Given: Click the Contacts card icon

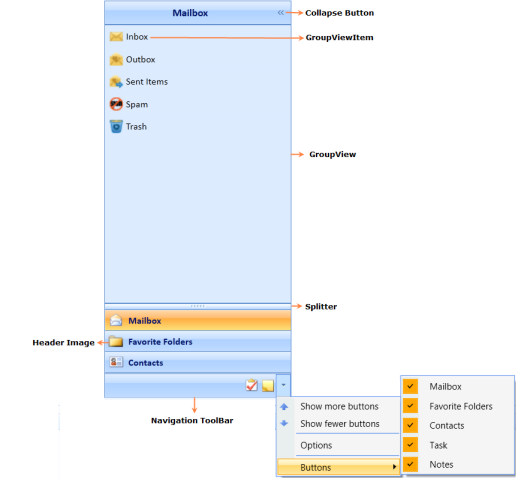Looking at the screenshot, I should tap(116, 362).
